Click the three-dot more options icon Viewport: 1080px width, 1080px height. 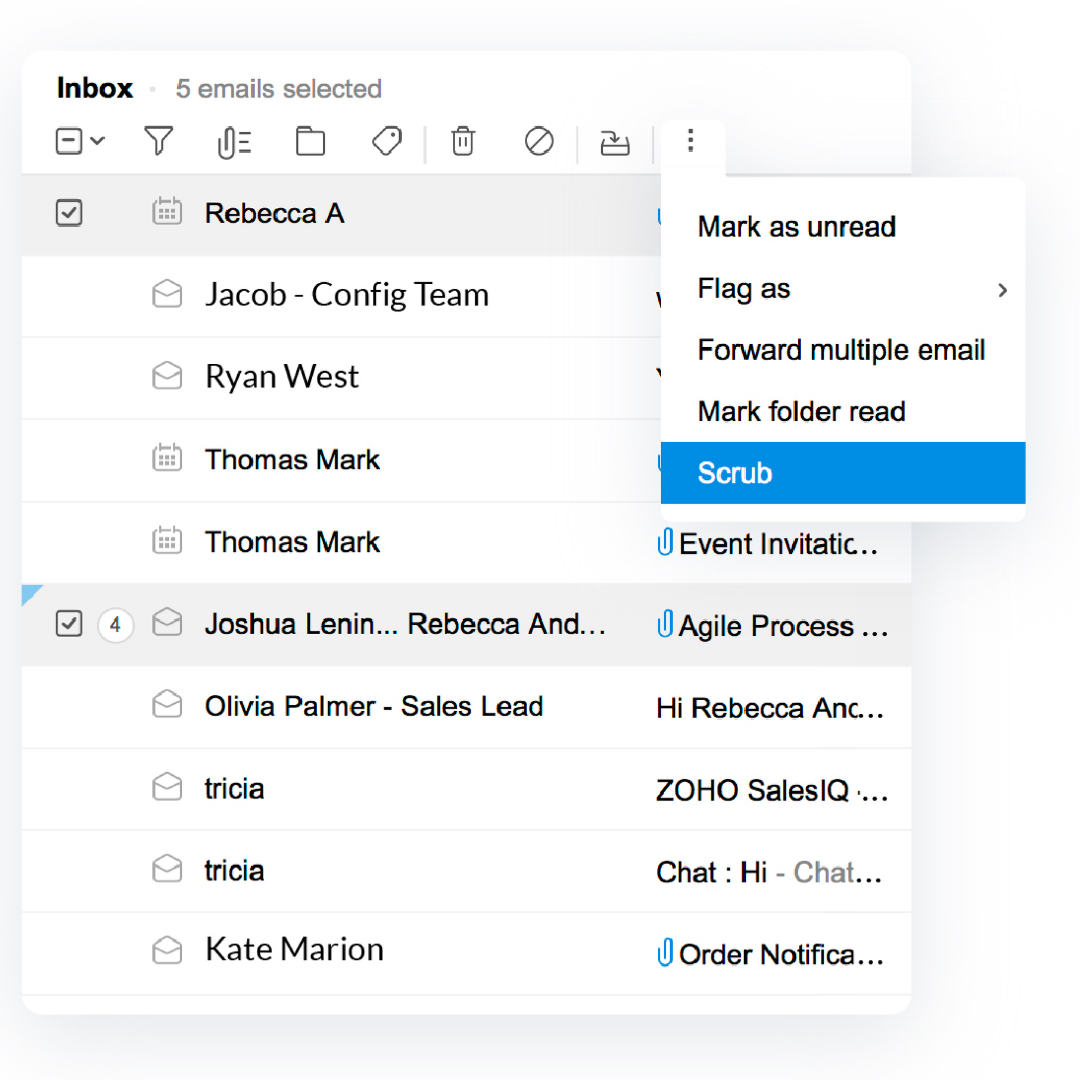690,141
